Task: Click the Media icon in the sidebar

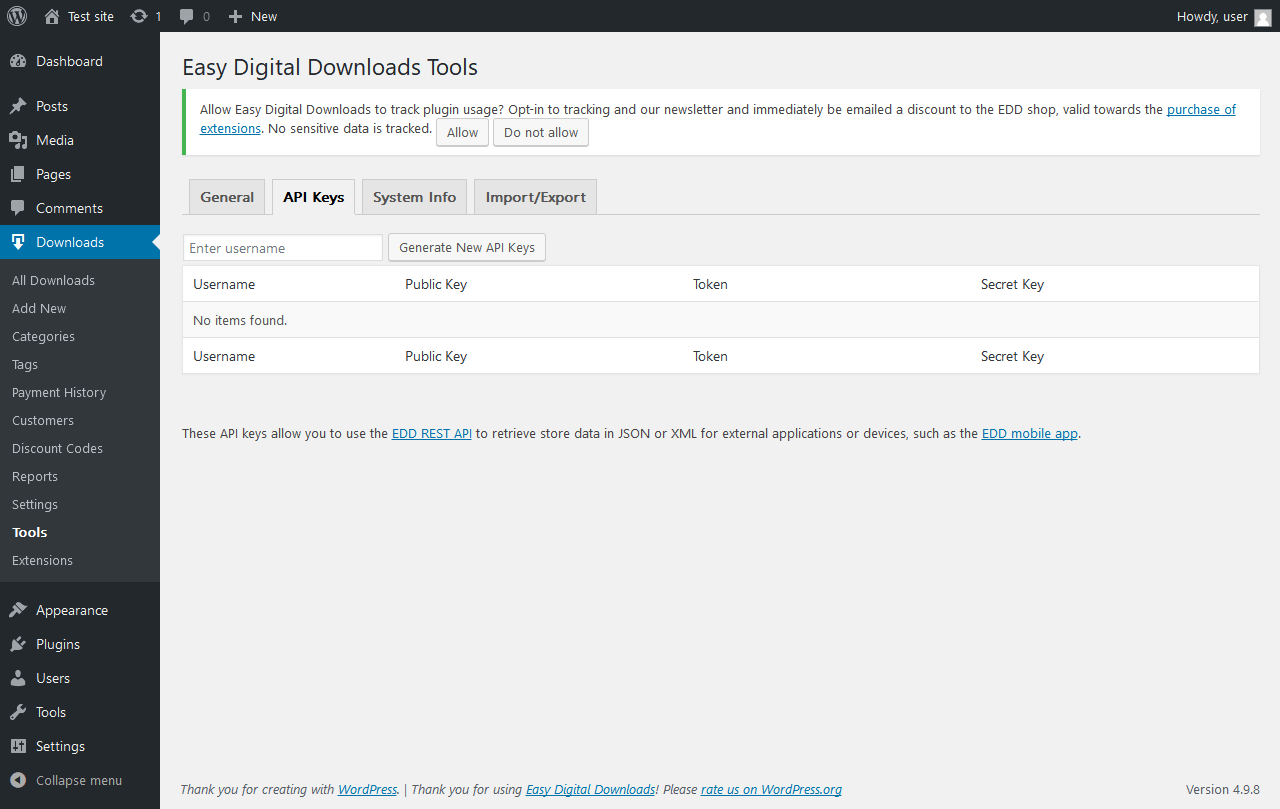Action: (x=18, y=140)
